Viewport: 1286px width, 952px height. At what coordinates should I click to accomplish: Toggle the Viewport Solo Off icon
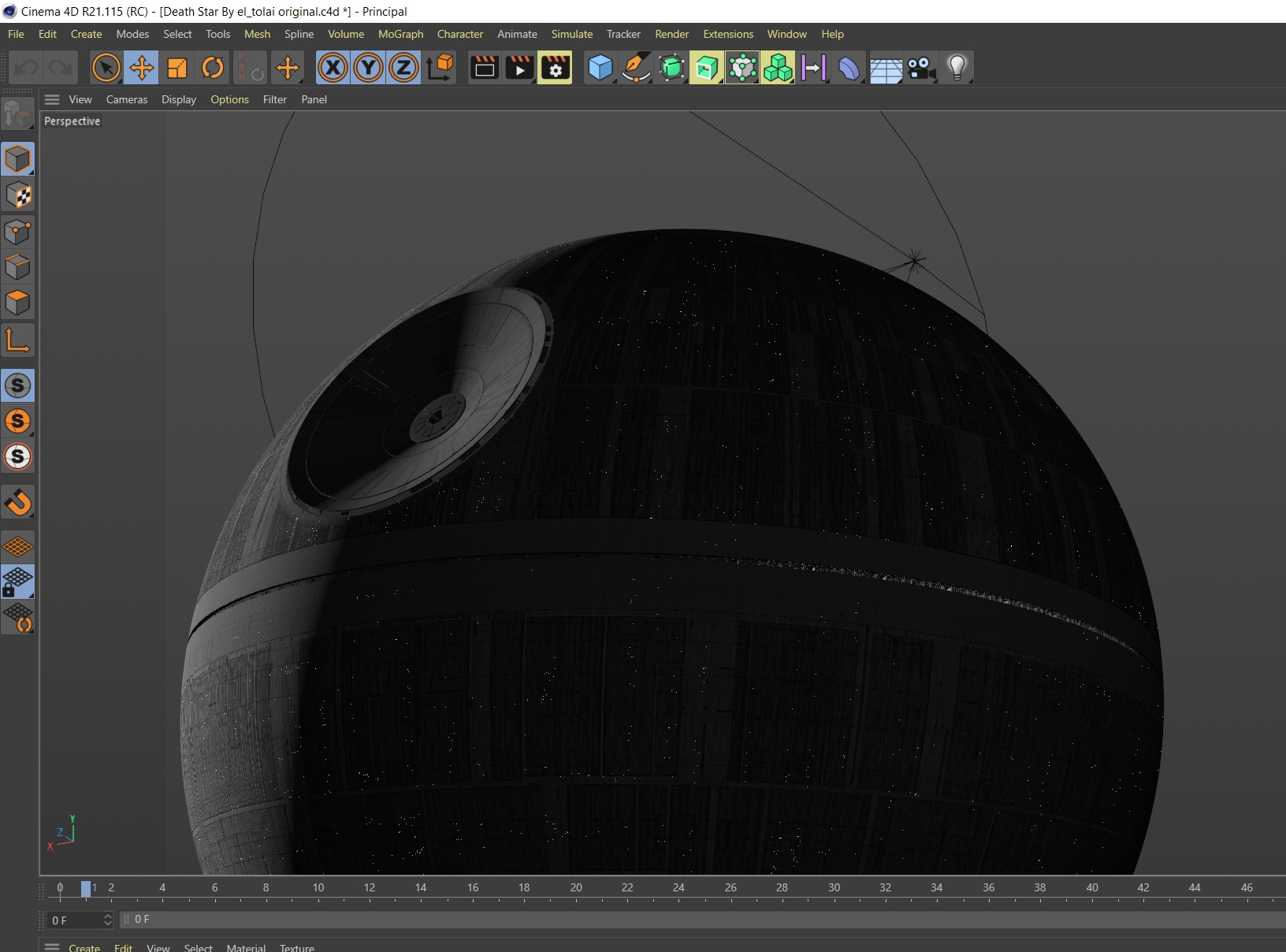point(18,385)
